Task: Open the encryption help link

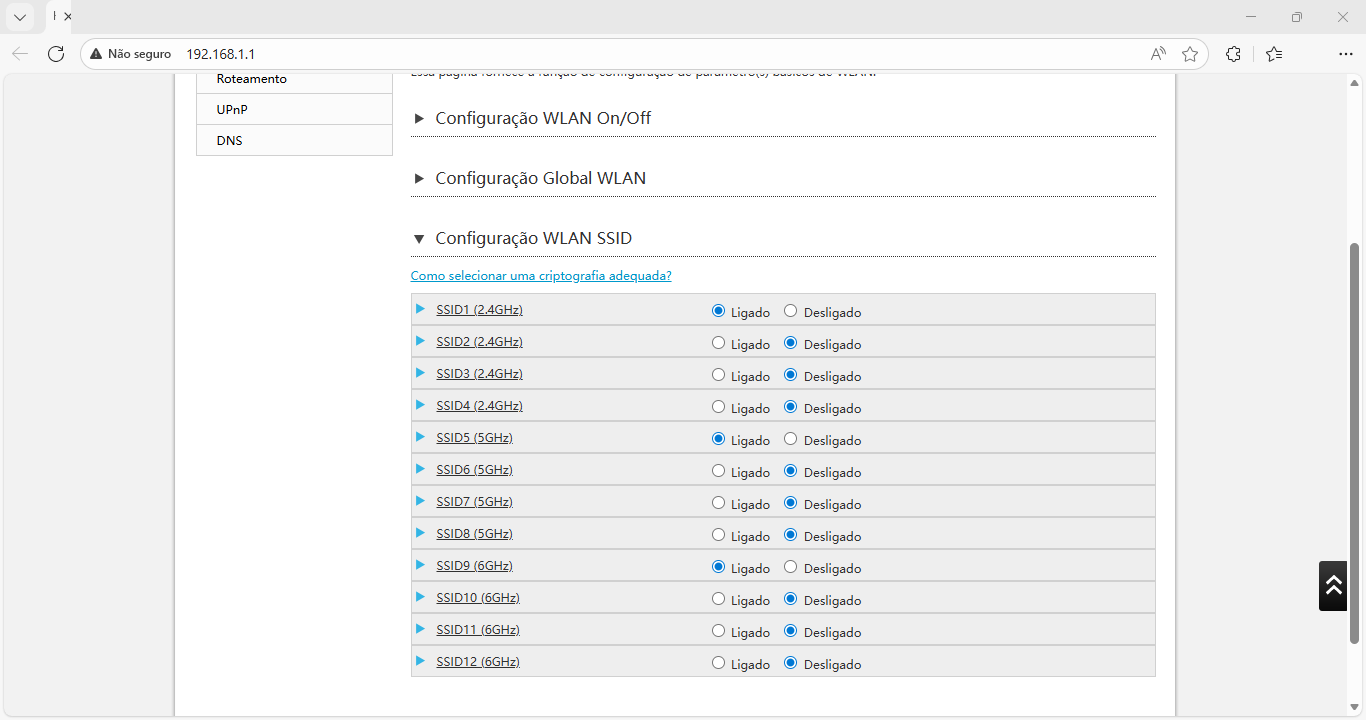Action: [x=540, y=275]
